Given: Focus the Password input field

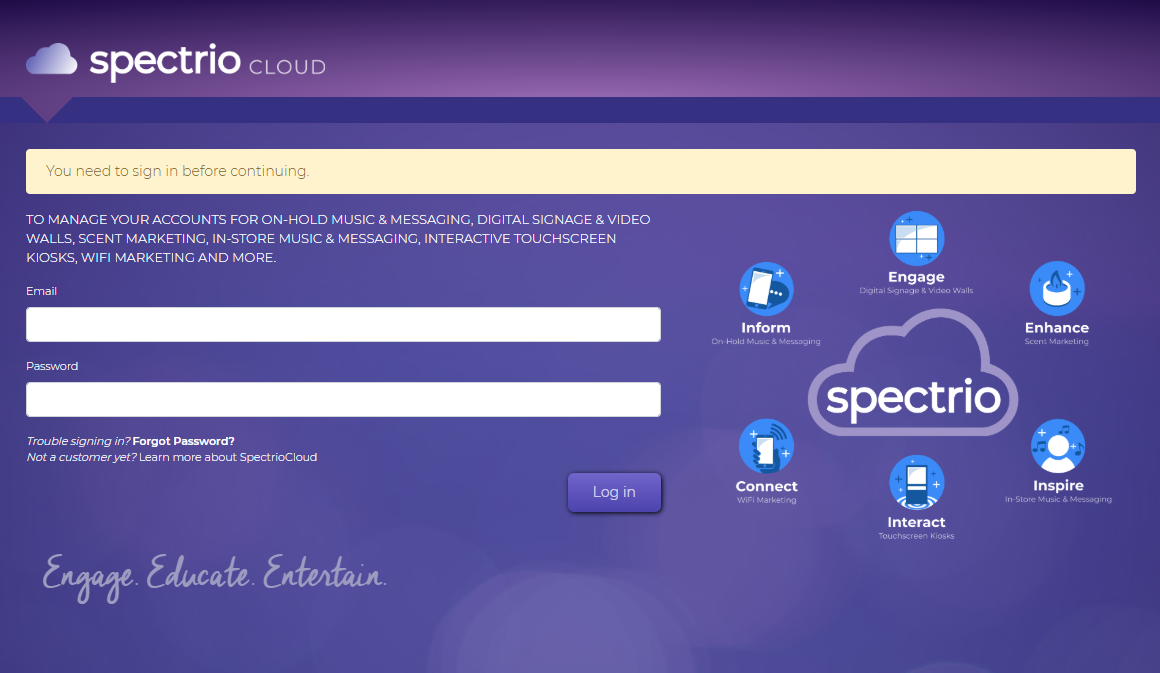Looking at the screenshot, I should (343, 399).
